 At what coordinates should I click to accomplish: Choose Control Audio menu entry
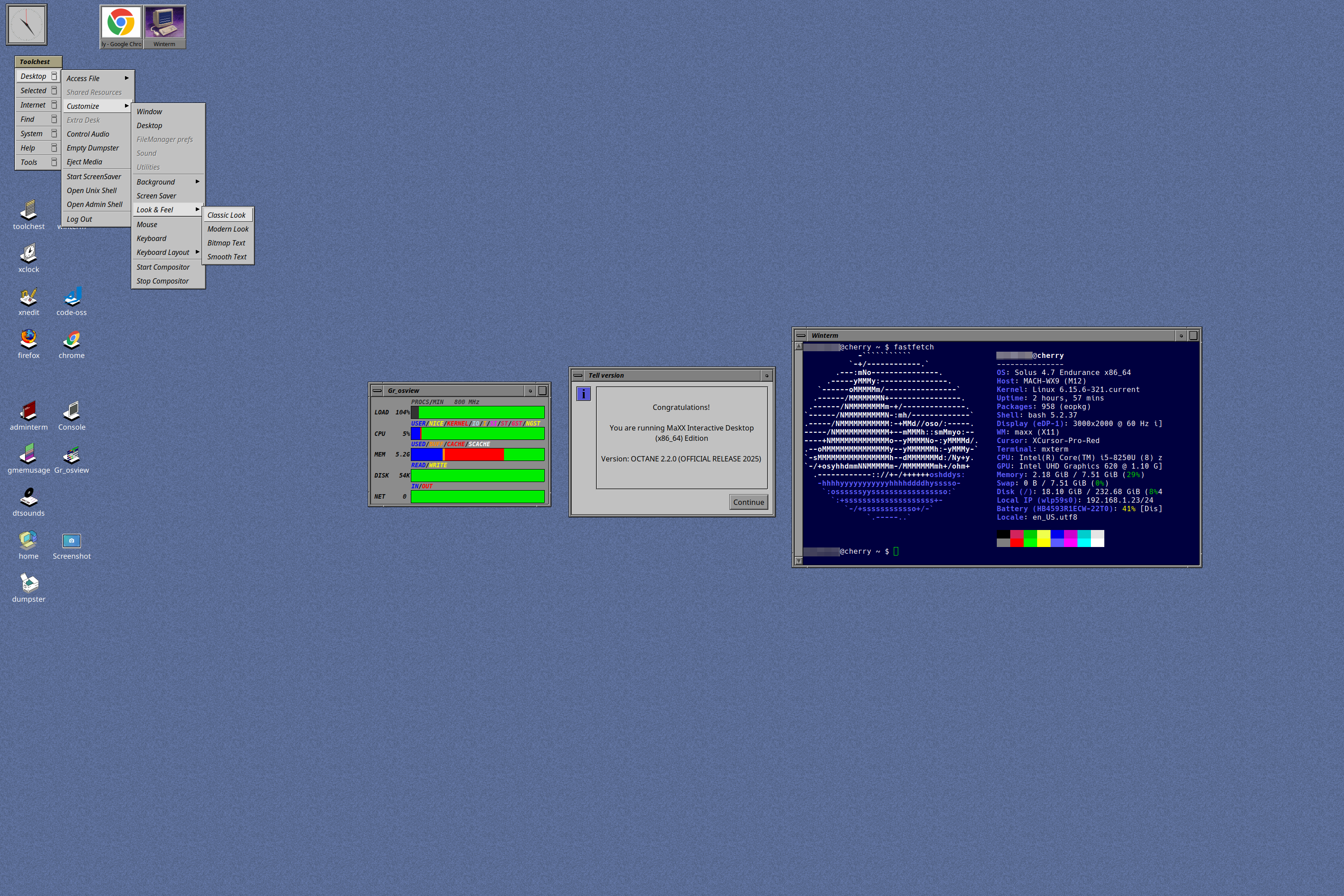coord(98,134)
